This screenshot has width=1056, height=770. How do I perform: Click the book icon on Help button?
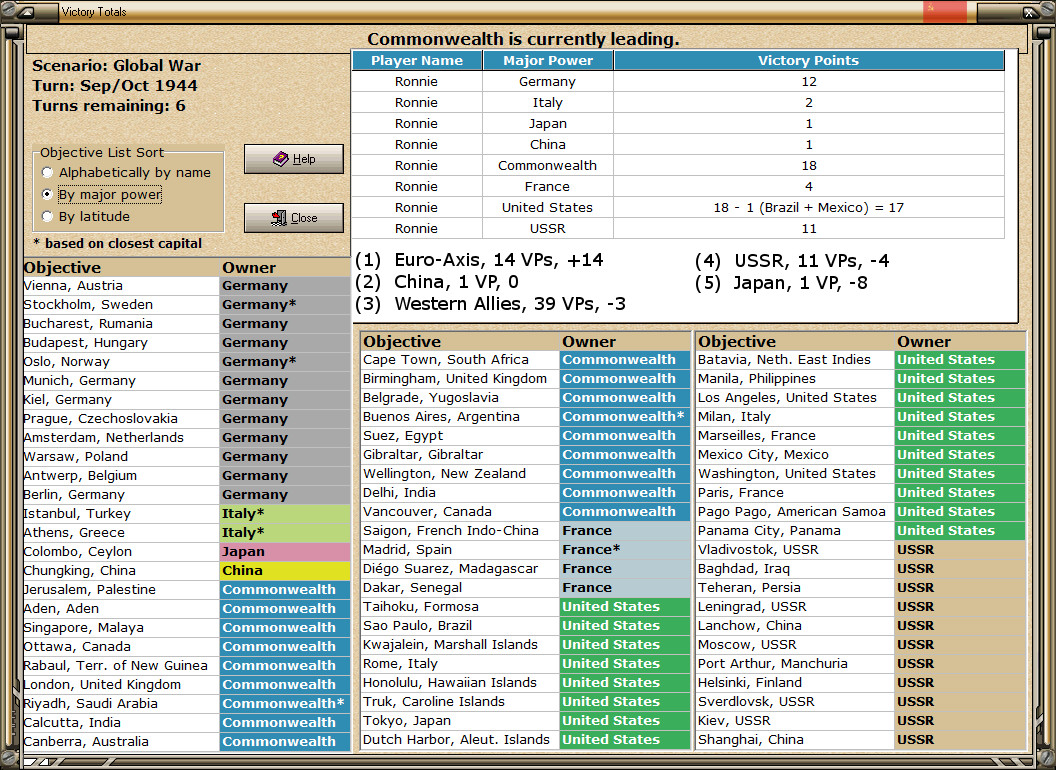click(280, 159)
